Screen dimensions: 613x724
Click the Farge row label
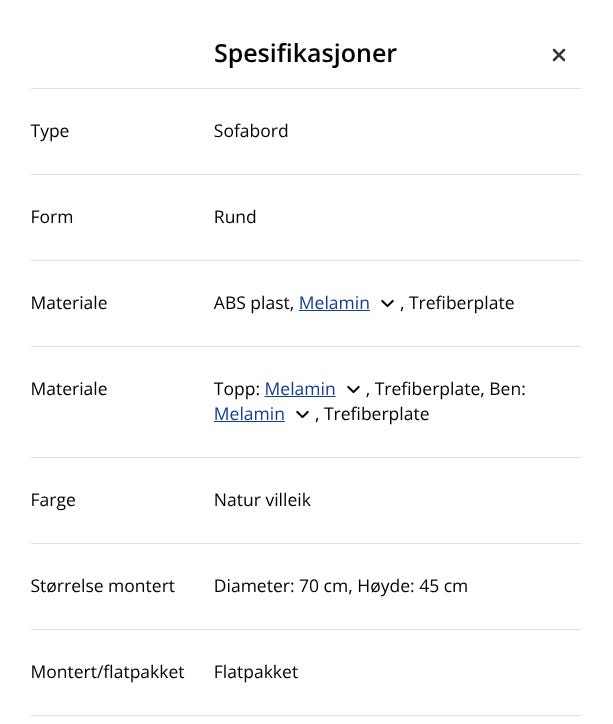coord(53,500)
